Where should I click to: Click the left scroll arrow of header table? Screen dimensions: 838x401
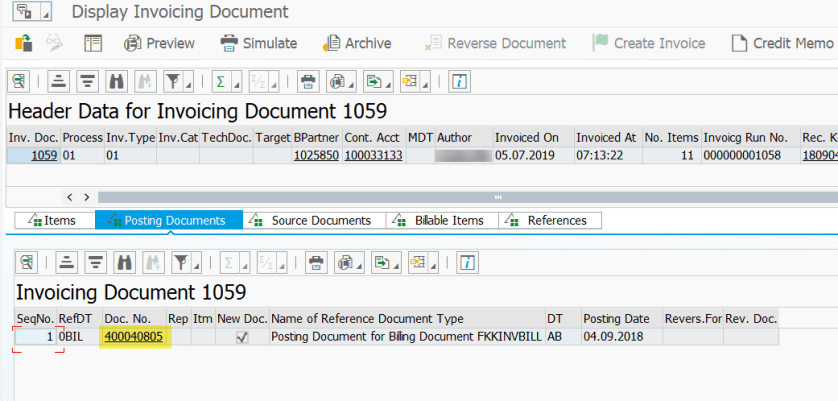point(69,197)
